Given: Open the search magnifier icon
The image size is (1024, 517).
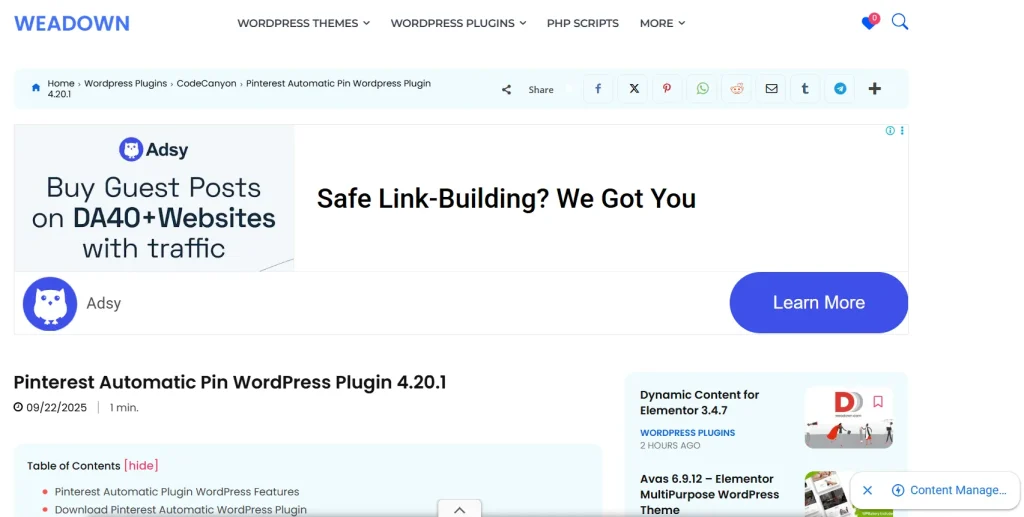Looking at the screenshot, I should tap(899, 22).
